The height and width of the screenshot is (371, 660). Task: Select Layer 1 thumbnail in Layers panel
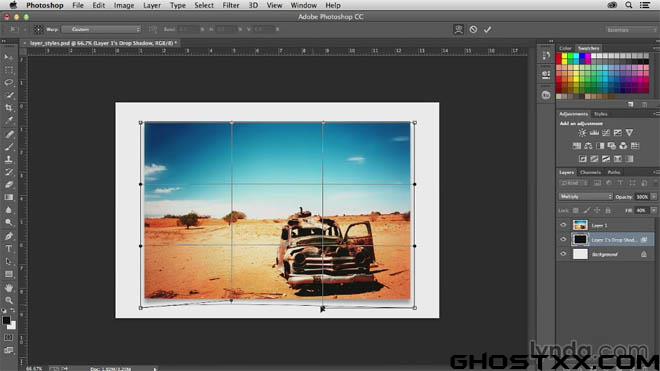pos(580,225)
